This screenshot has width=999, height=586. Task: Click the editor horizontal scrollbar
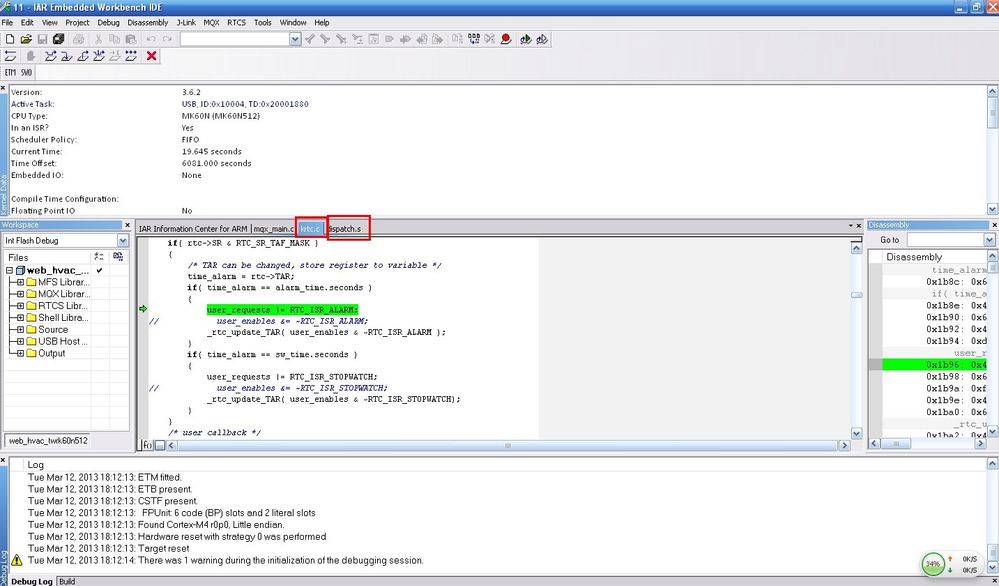tap(508, 445)
